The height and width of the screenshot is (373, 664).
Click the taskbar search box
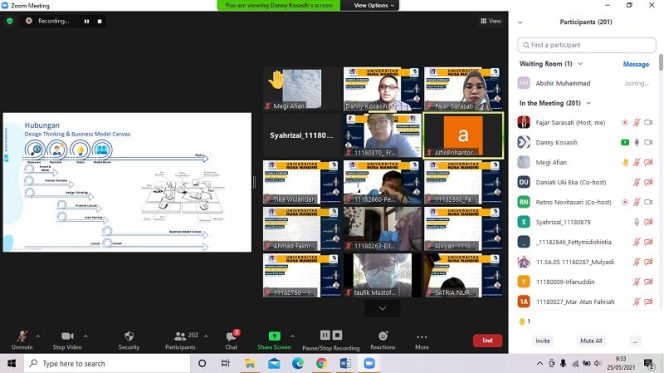107,363
